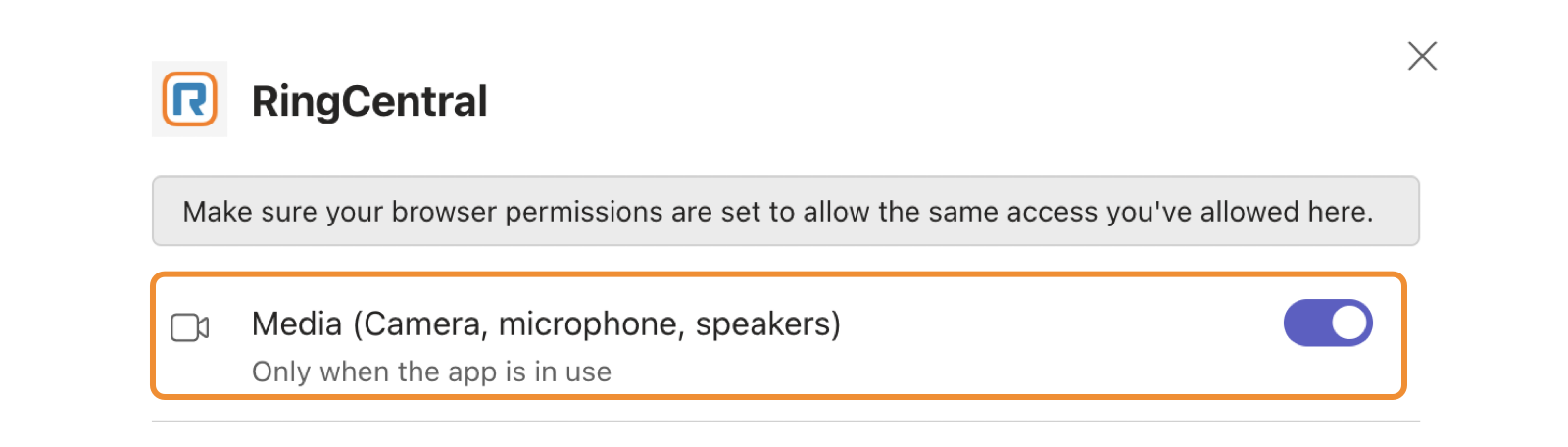The image size is (1568, 447).
Task: Click the dark backdrop right of the dialog
Action: point(1520,223)
